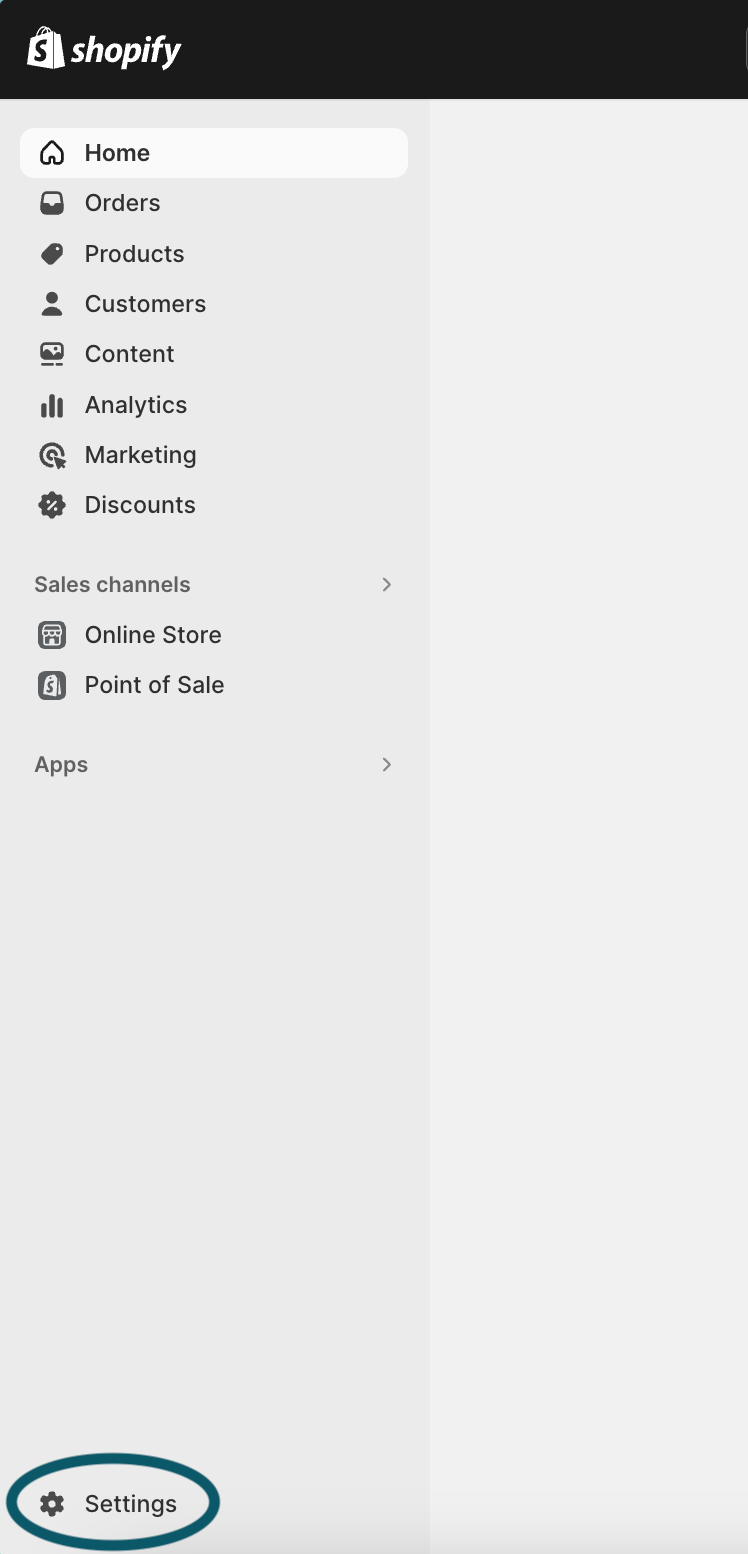The height and width of the screenshot is (1554, 748).
Task: Select the Home text label
Action: point(117,153)
